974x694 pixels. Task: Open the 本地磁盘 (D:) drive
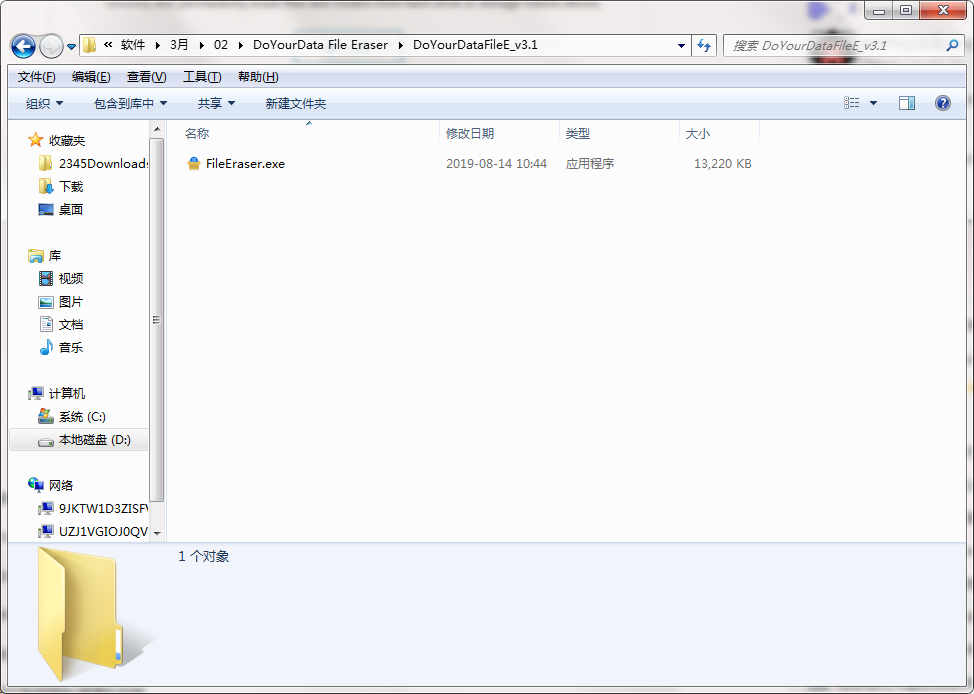tap(94, 440)
